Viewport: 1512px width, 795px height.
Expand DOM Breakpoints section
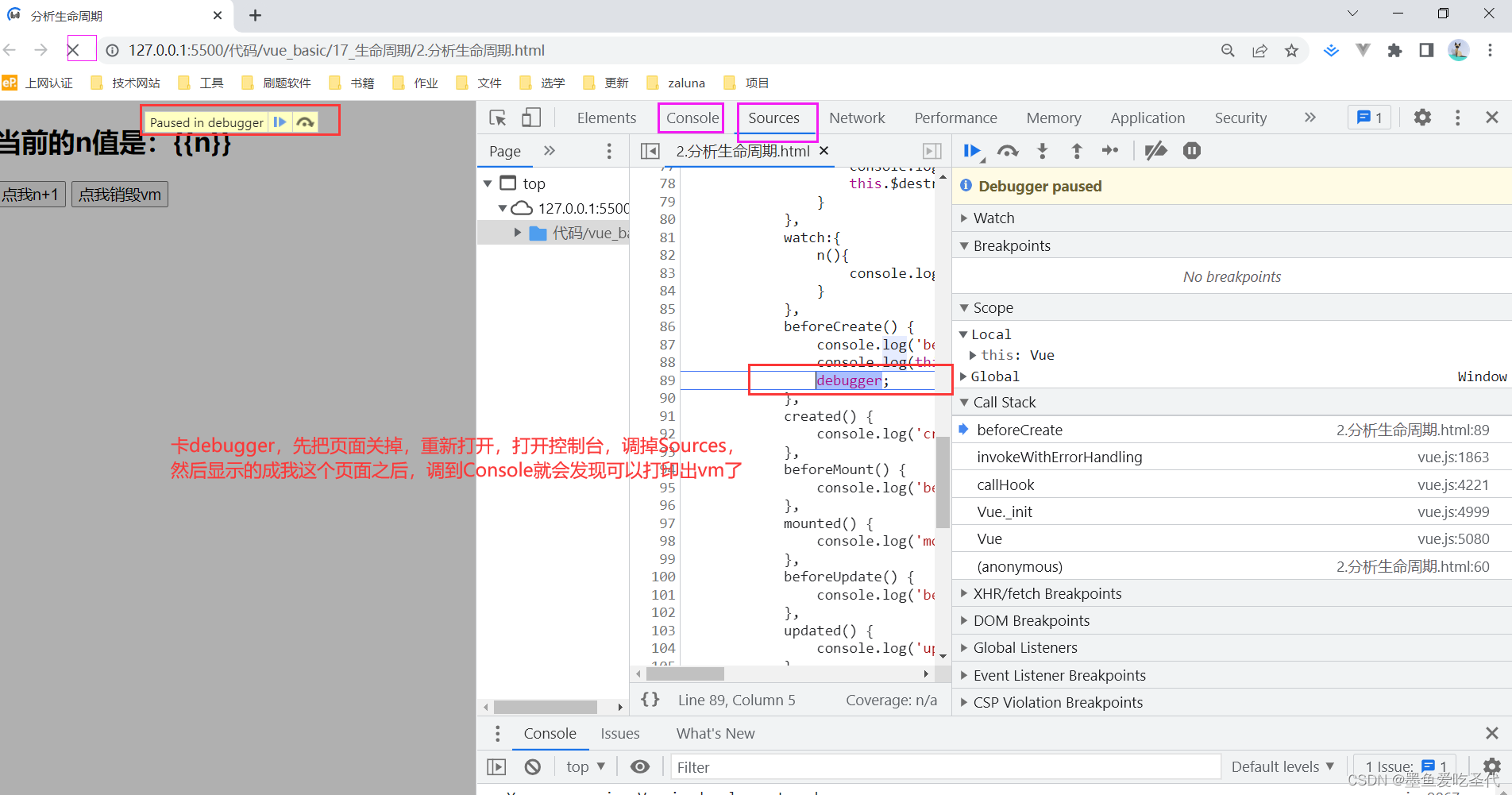point(1232,620)
